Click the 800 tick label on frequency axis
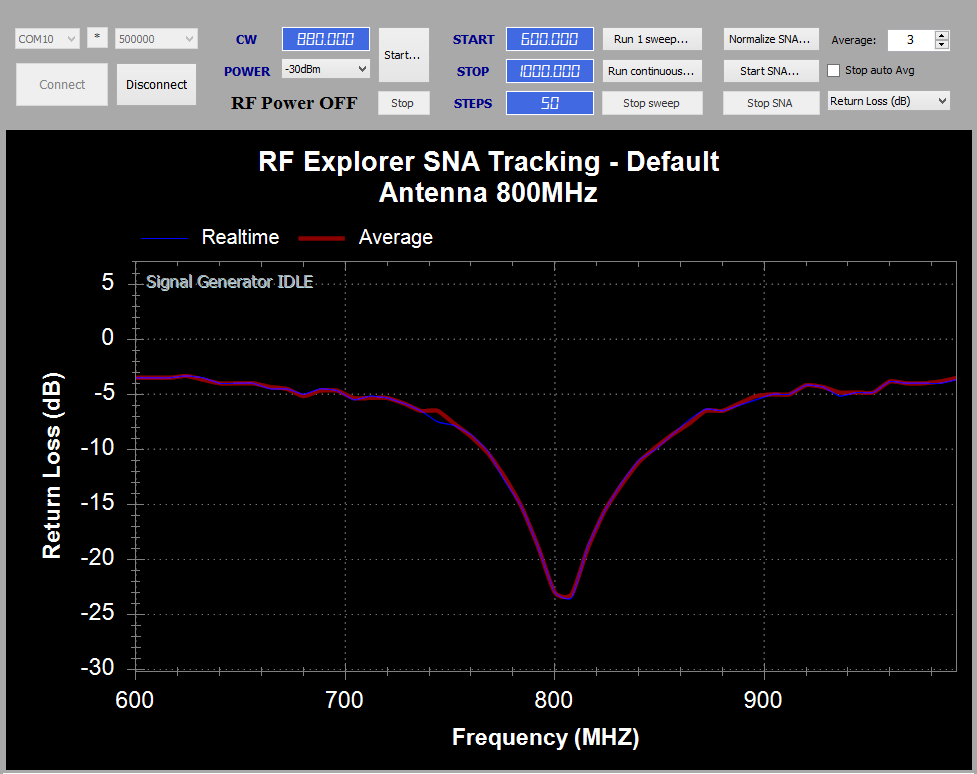Screen dimensions: 977x774 point(554,700)
